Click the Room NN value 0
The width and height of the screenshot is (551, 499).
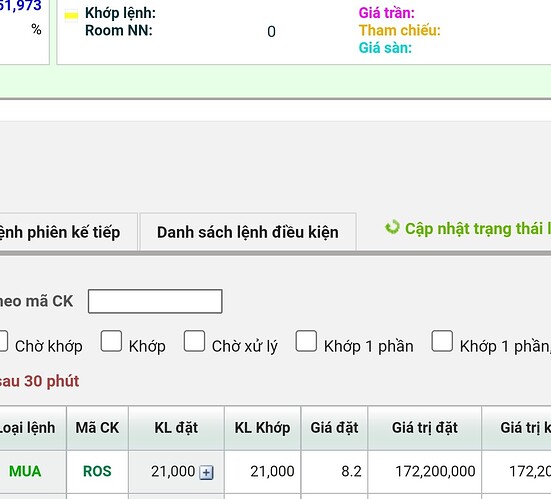(271, 32)
